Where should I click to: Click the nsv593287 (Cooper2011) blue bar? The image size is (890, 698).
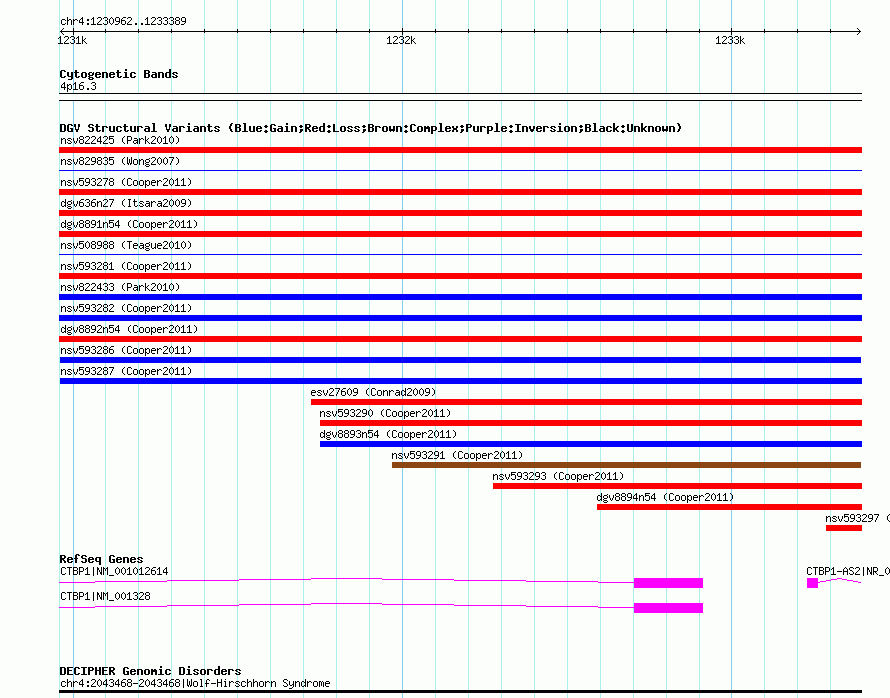click(x=460, y=381)
